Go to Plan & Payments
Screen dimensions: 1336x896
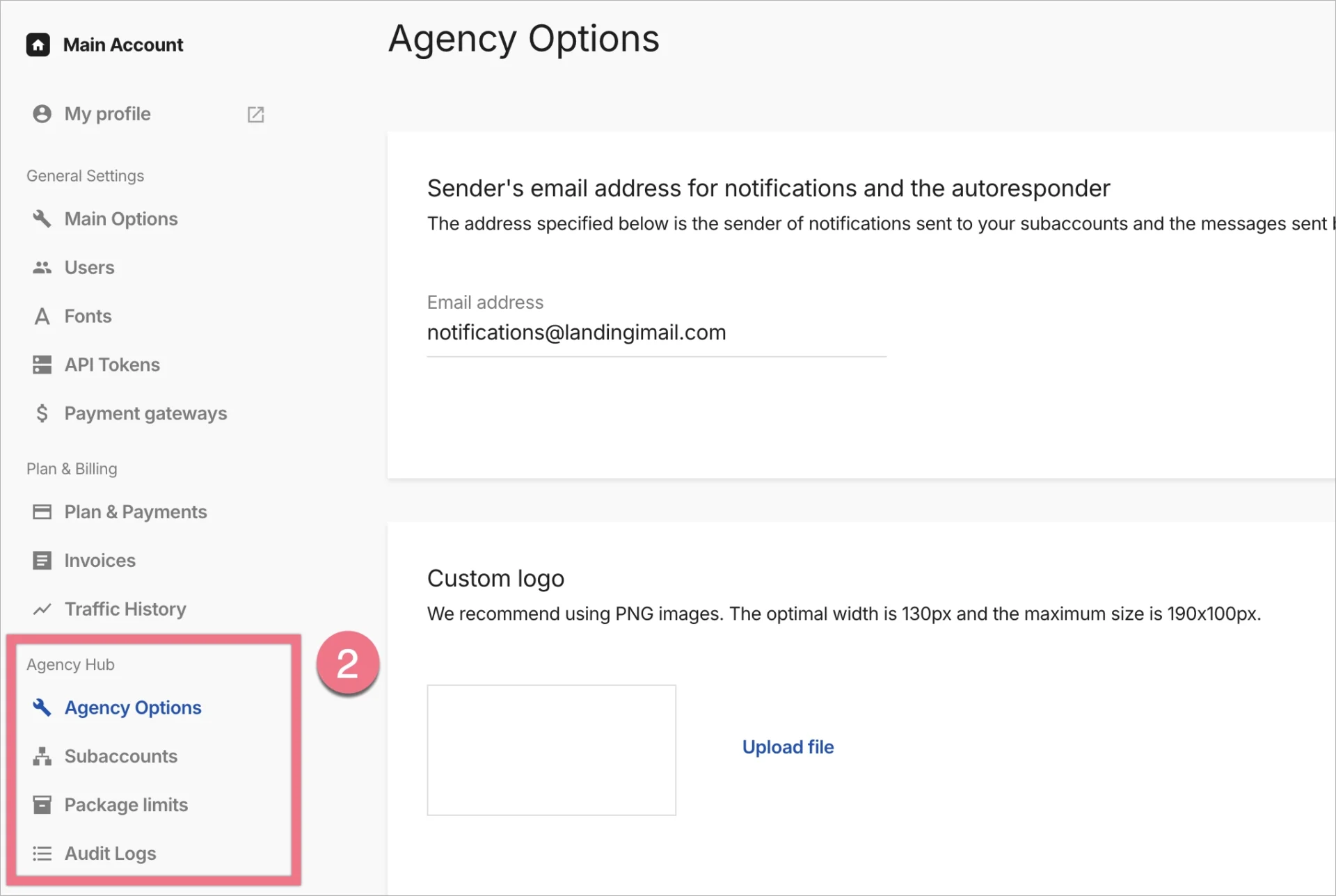point(136,512)
